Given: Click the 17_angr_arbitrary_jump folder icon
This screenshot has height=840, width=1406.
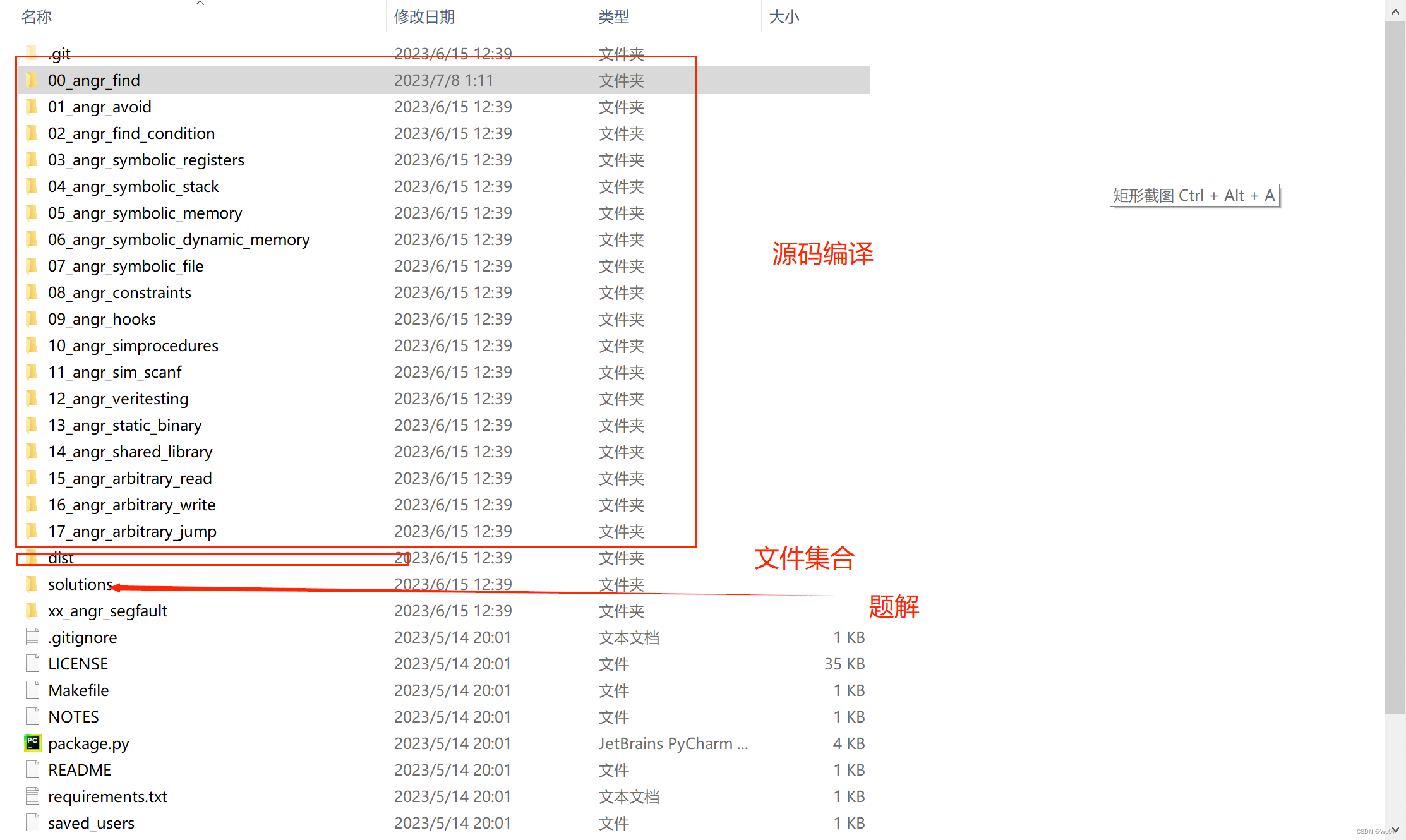Looking at the screenshot, I should click(32, 531).
